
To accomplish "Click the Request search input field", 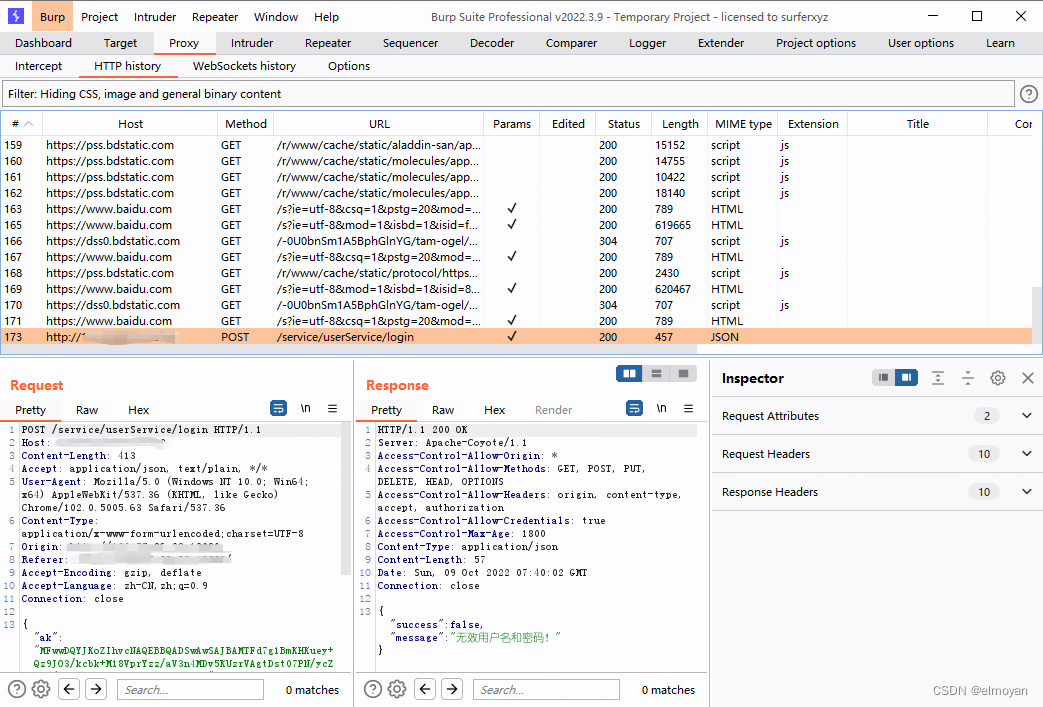I will [x=190, y=690].
